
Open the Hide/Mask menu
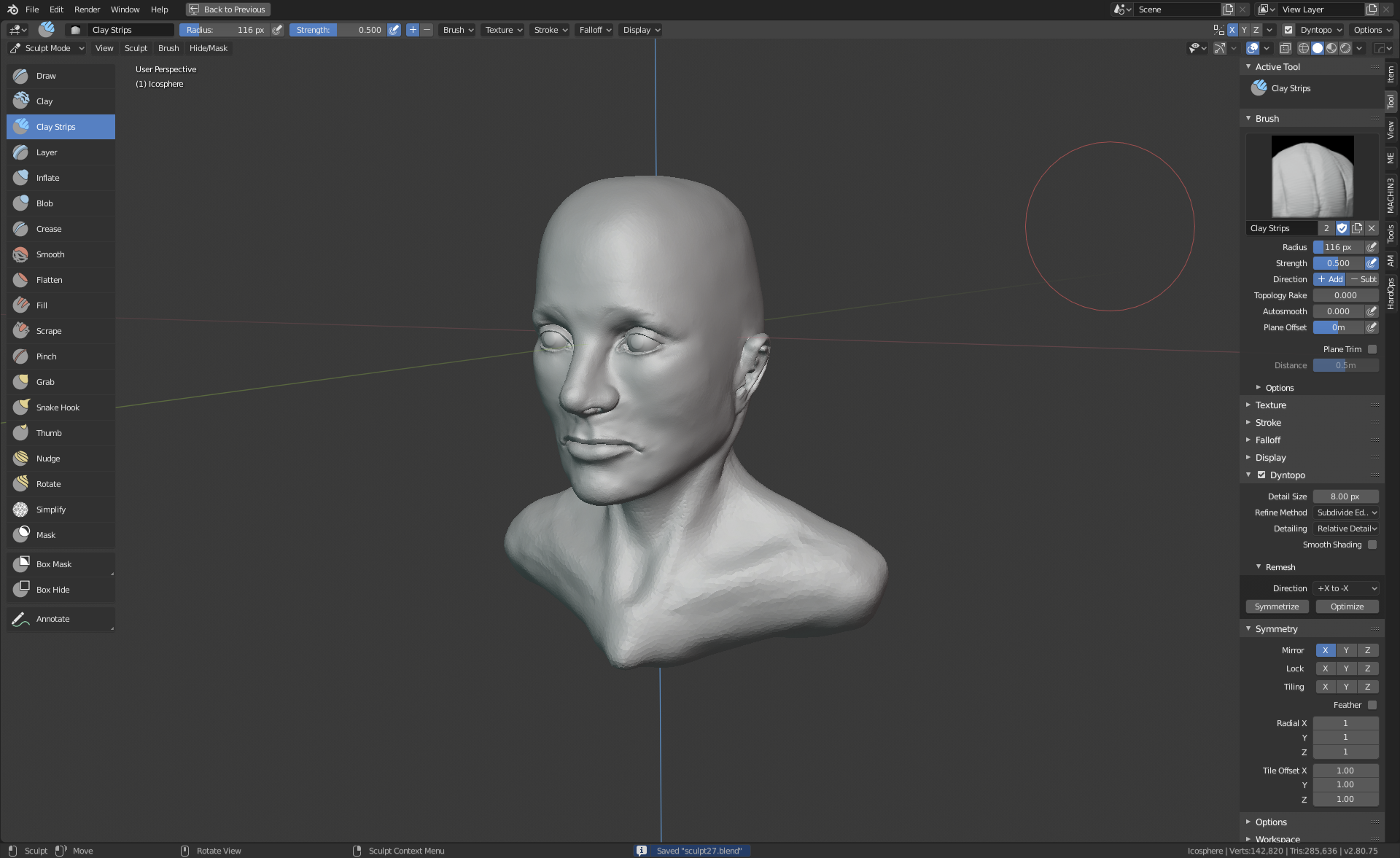[208, 48]
